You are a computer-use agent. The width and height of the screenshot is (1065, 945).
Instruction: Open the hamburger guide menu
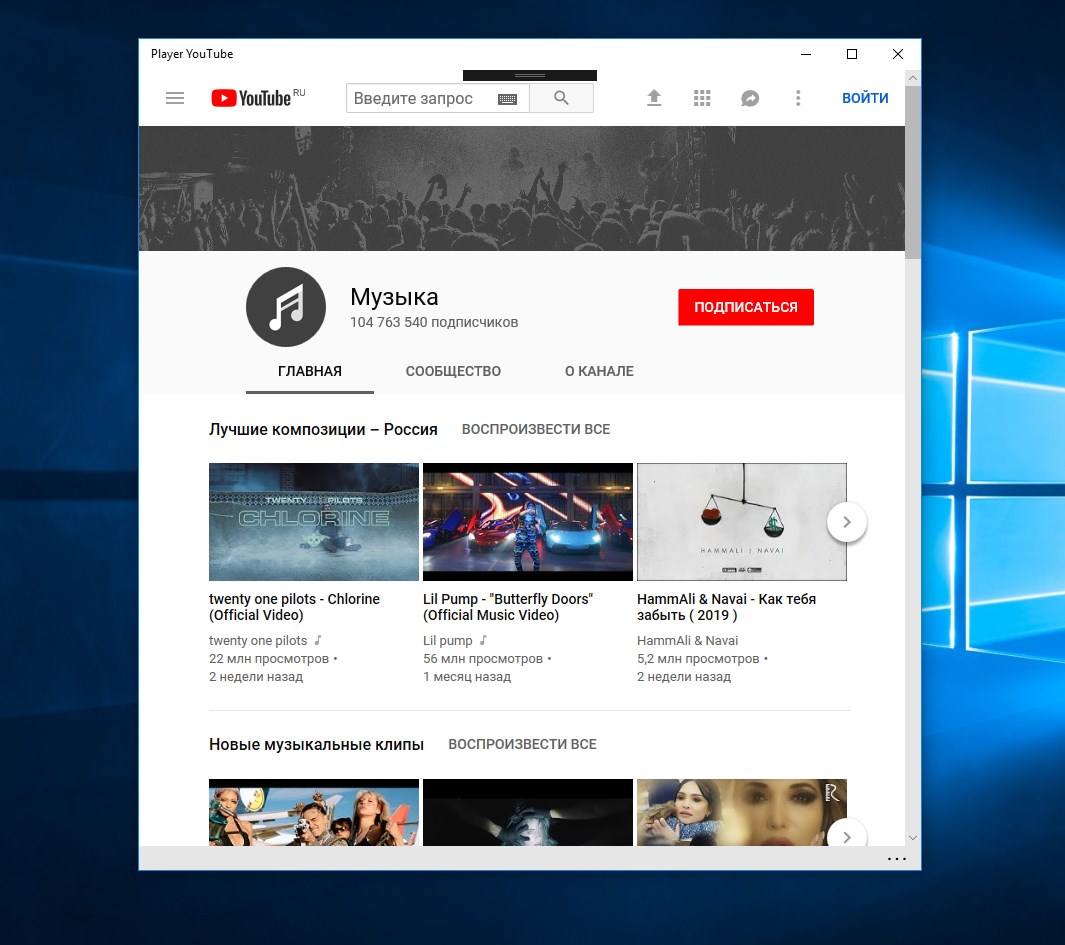pyautogui.click(x=175, y=98)
